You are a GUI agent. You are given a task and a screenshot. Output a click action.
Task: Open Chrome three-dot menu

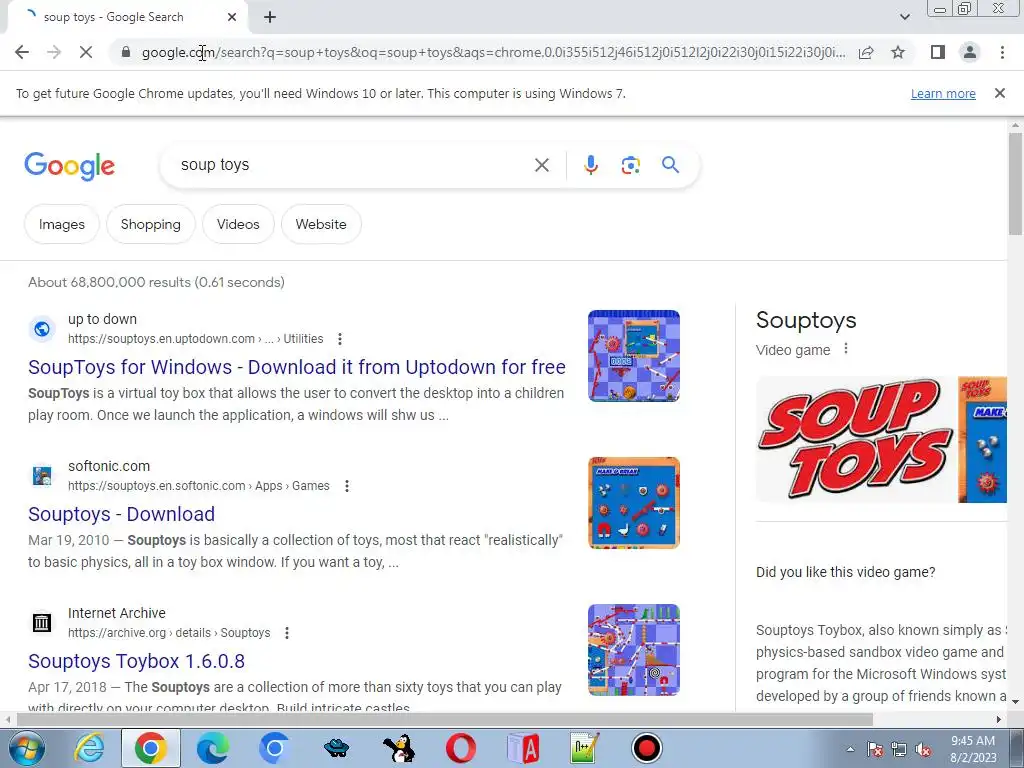pyautogui.click(x=1002, y=52)
